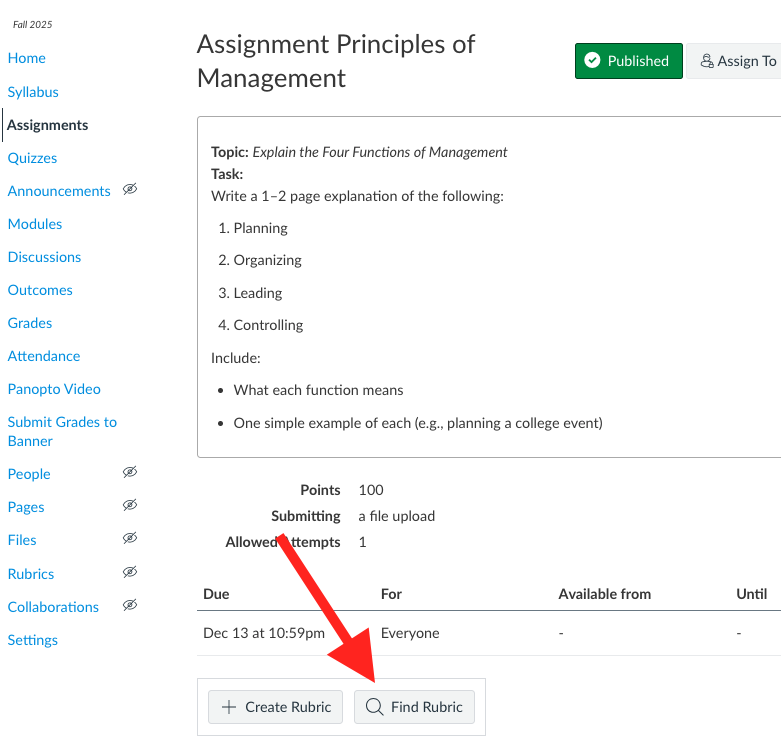Navigate to Discussions

[x=44, y=257]
